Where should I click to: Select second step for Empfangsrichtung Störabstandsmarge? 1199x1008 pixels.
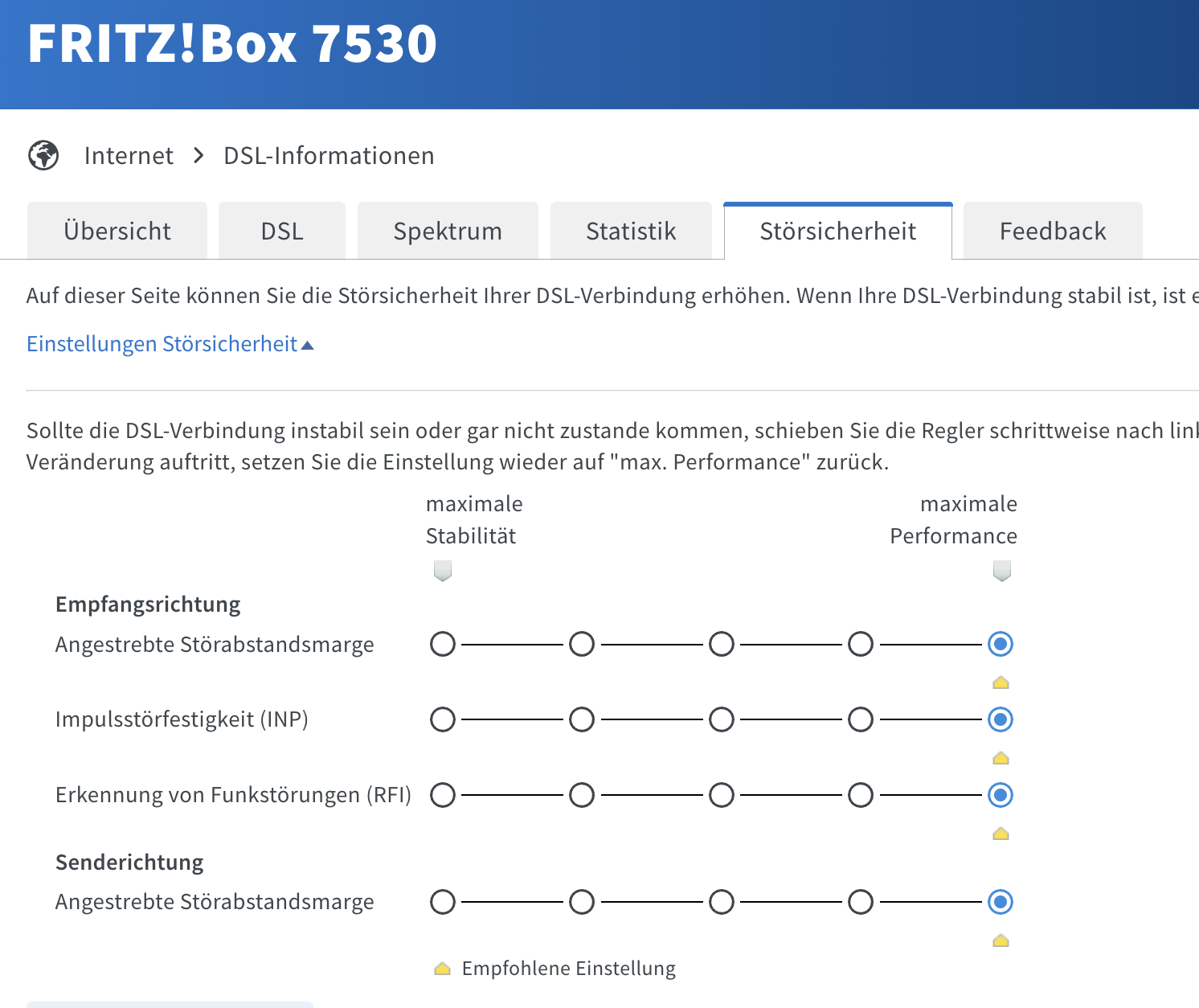pyautogui.click(x=582, y=644)
